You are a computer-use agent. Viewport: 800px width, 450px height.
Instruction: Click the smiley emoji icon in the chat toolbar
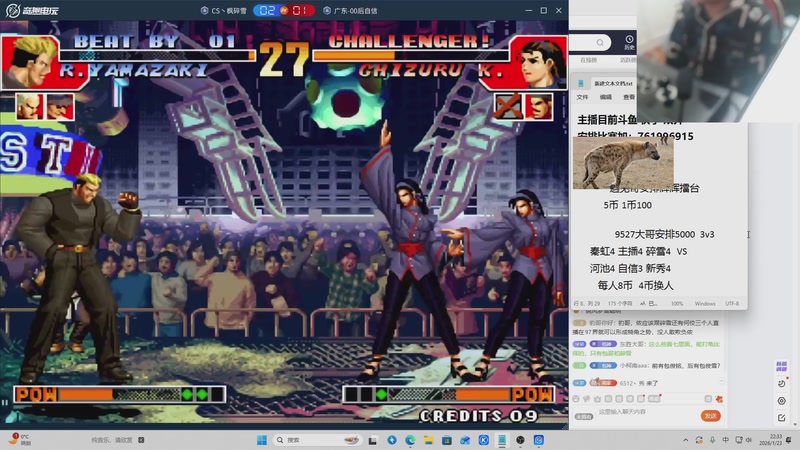coord(576,398)
